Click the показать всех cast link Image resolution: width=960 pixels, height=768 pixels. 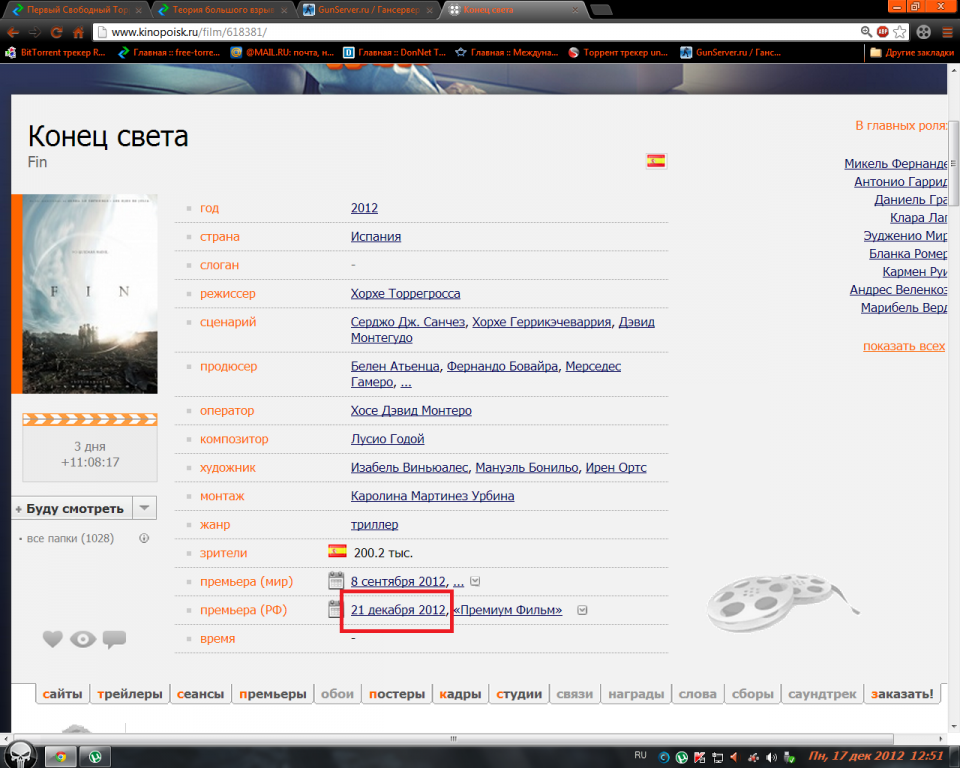903,346
